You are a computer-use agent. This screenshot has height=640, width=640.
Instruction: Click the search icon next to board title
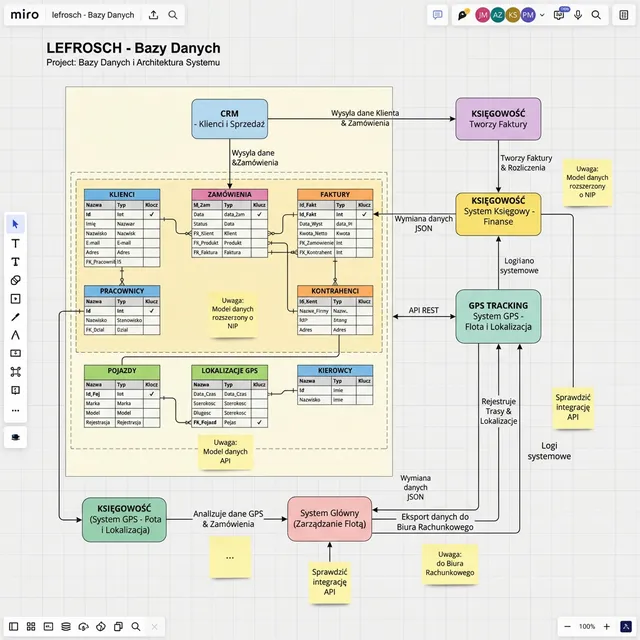173,15
